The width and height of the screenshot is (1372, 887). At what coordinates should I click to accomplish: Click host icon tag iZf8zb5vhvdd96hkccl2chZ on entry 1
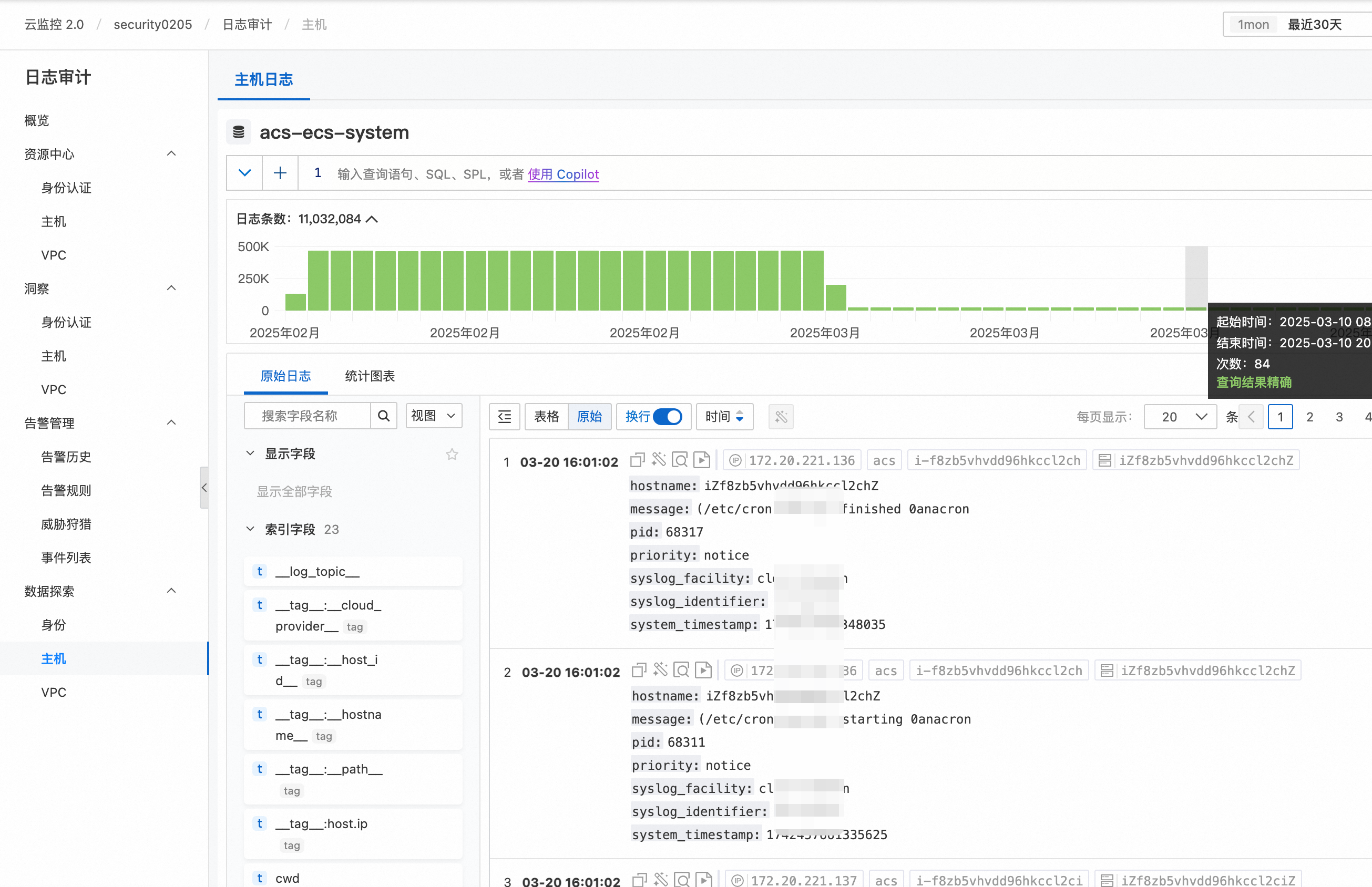point(1196,461)
